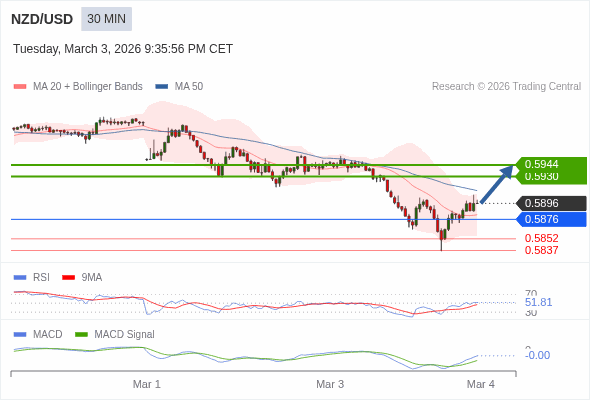This screenshot has height=400, width=590.
Task: Click the blue RSI legend swatch
Action: (x=20, y=278)
